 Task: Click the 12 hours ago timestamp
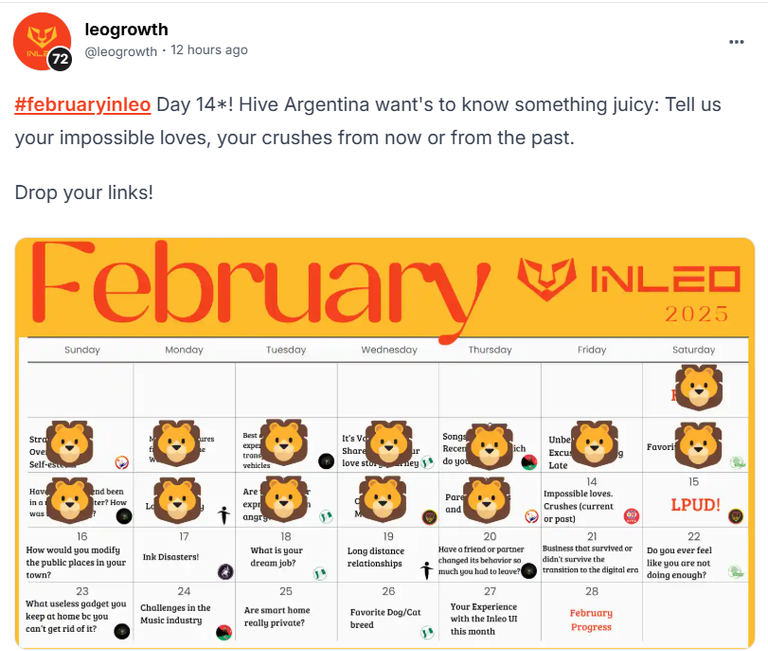tap(209, 50)
